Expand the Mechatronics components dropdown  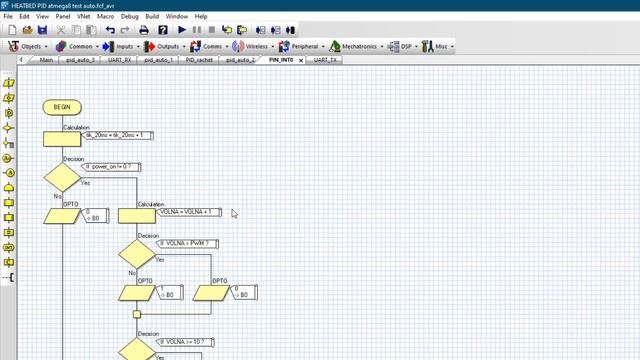point(382,47)
